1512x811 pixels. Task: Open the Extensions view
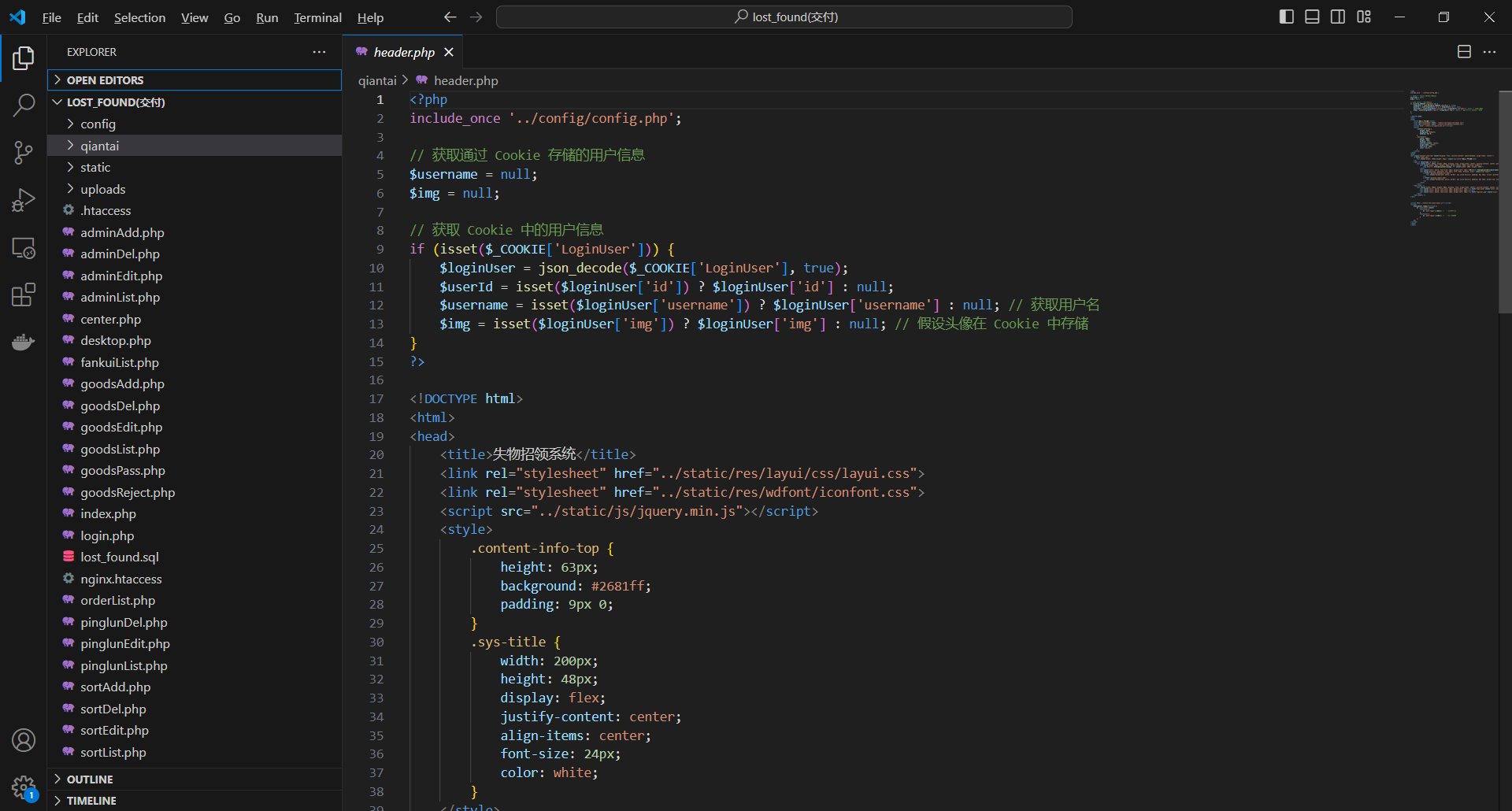click(x=24, y=294)
